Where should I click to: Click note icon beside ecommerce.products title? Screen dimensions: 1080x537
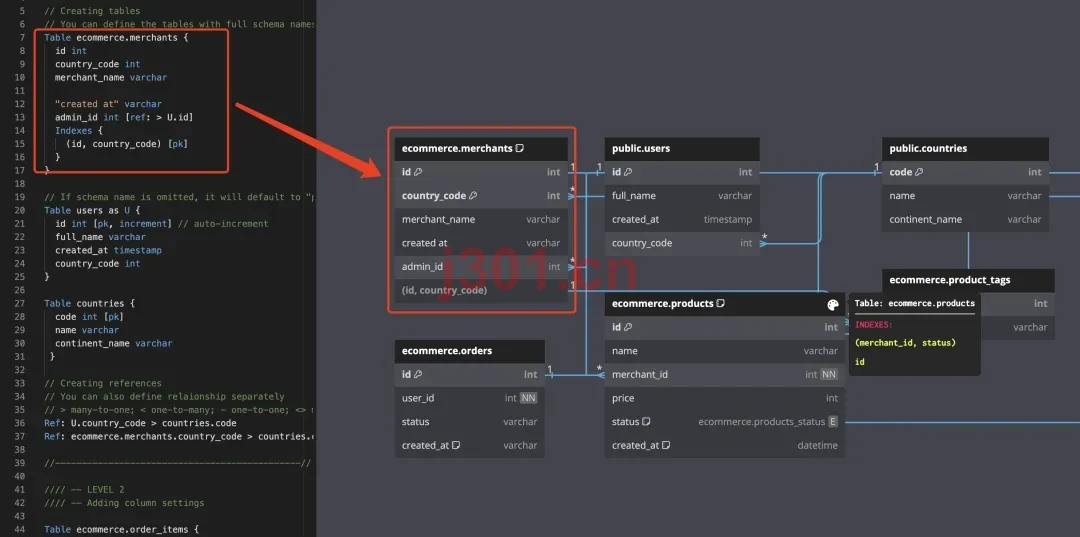point(720,303)
